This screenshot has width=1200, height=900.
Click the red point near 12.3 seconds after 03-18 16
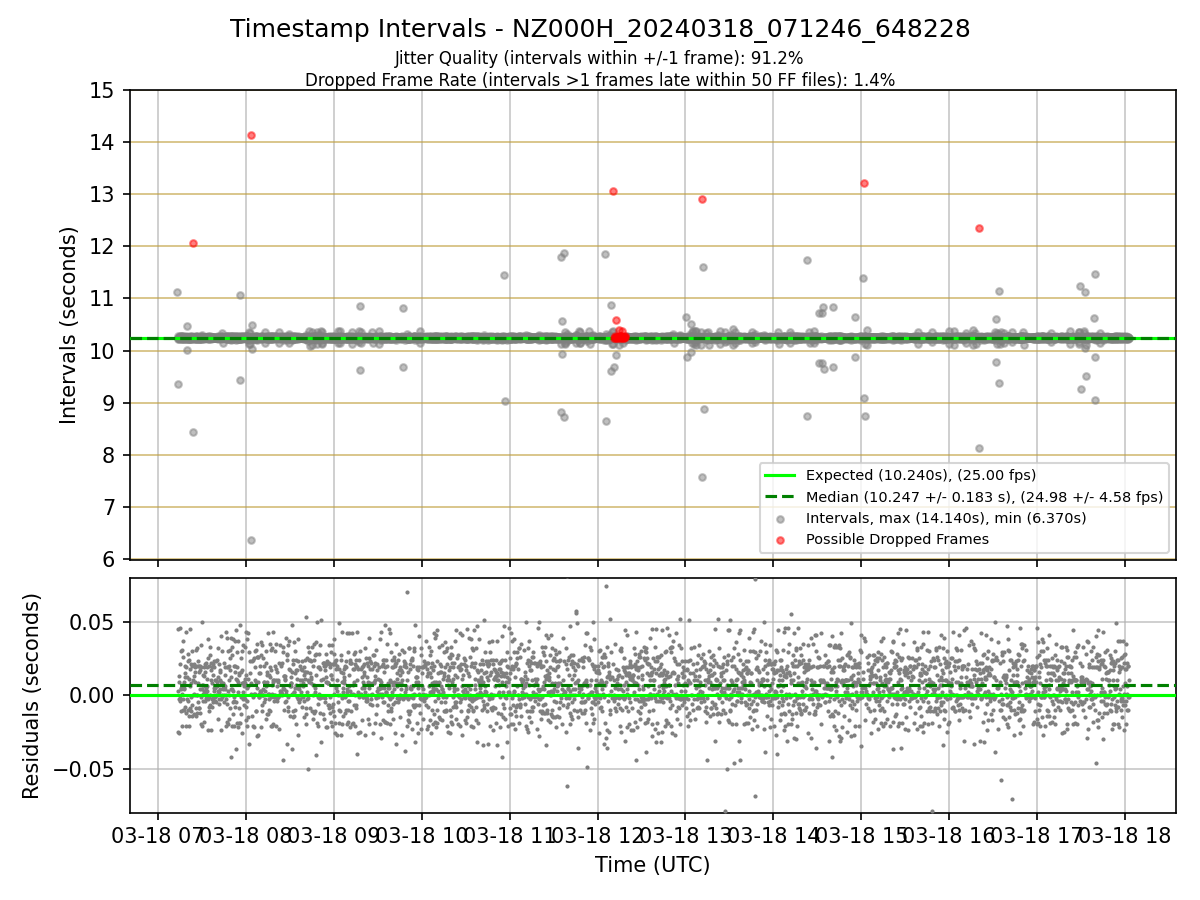[x=979, y=228]
